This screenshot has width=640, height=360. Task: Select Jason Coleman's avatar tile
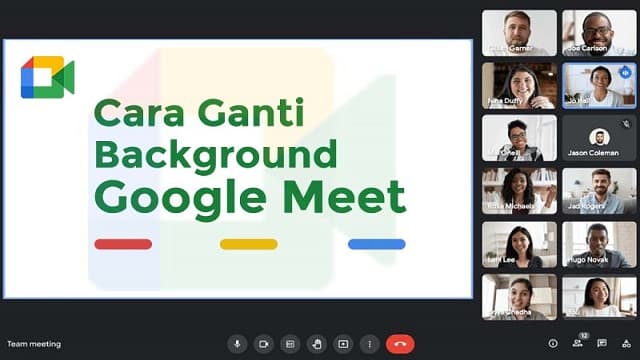coord(599,138)
